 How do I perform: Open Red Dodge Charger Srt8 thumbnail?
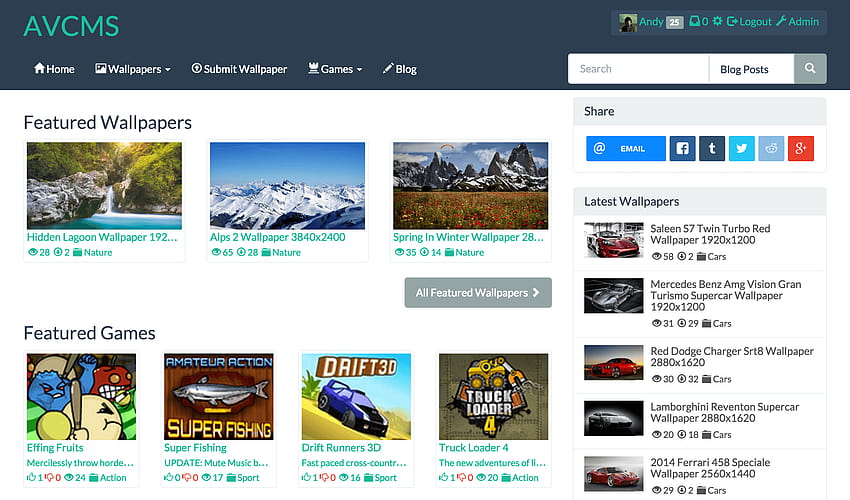pyautogui.click(x=614, y=362)
